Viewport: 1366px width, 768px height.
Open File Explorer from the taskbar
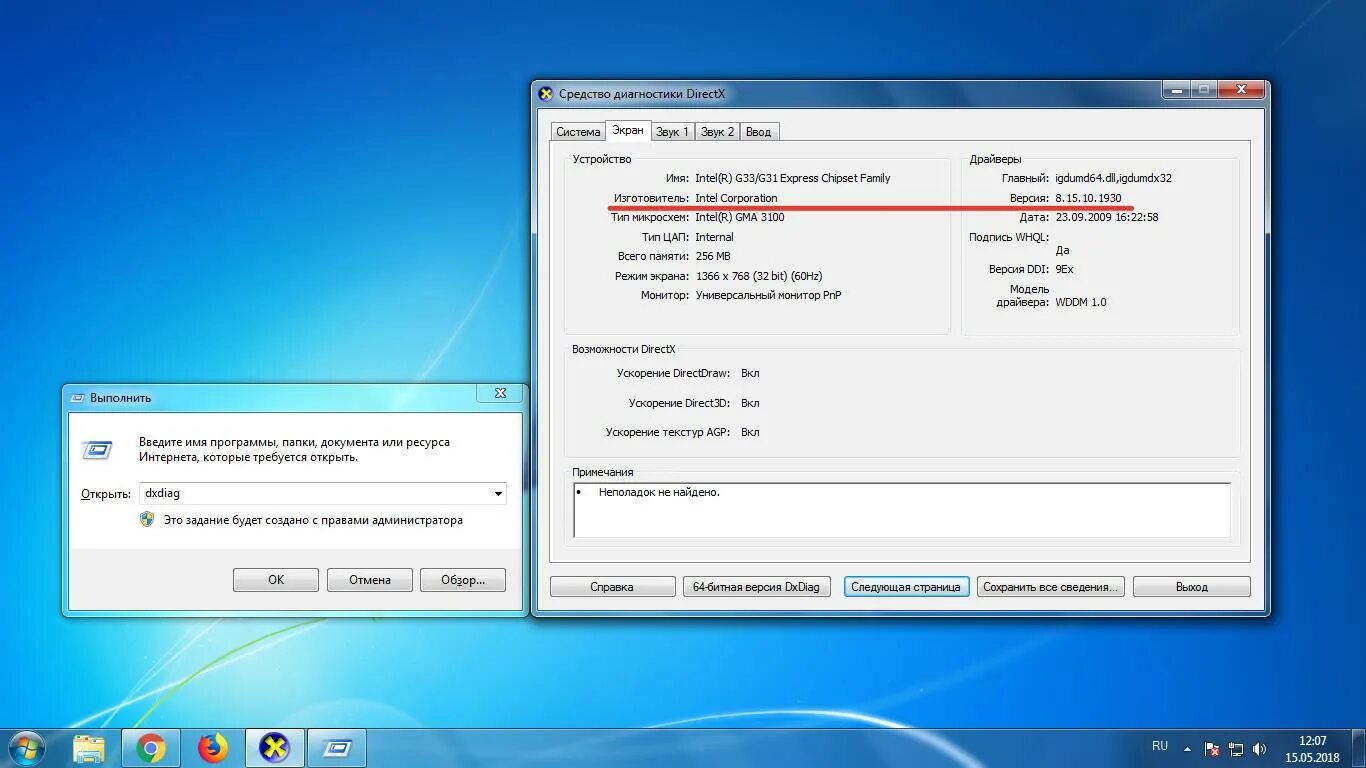click(89, 748)
